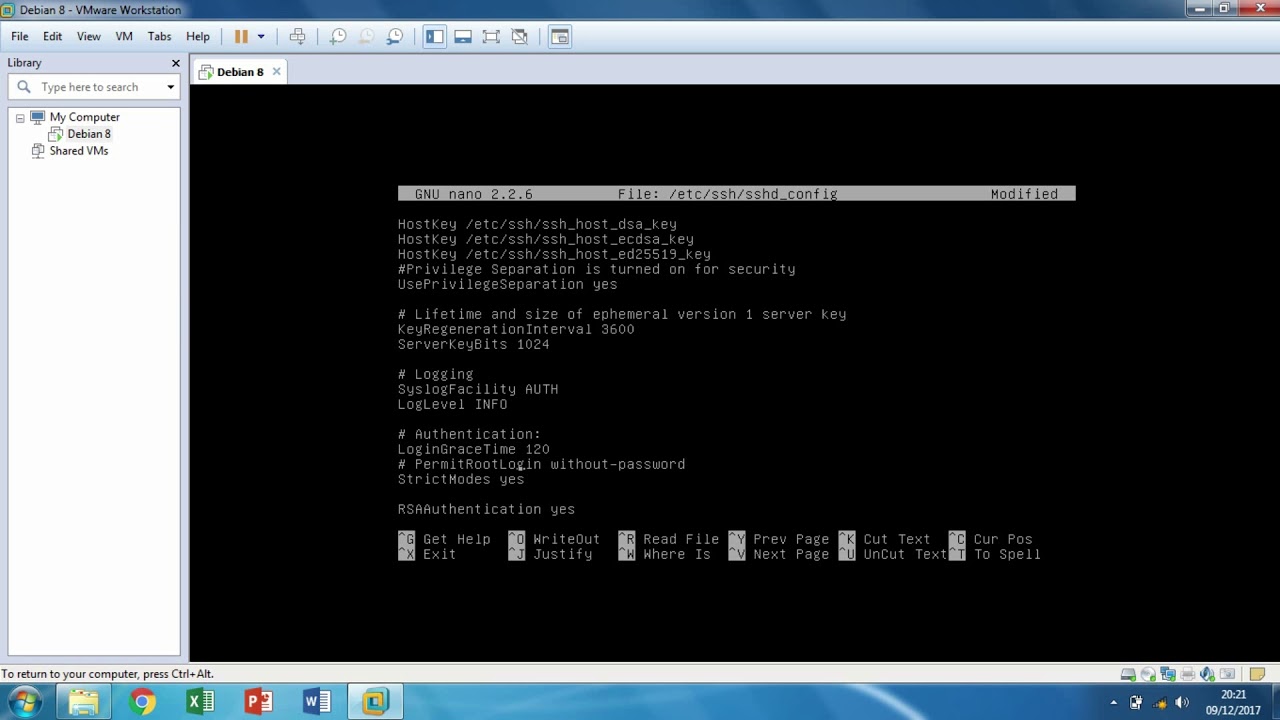Screen dimensions: 1280x720
Task: Select Debian 8 in the library tree
Action: point(89,134)
